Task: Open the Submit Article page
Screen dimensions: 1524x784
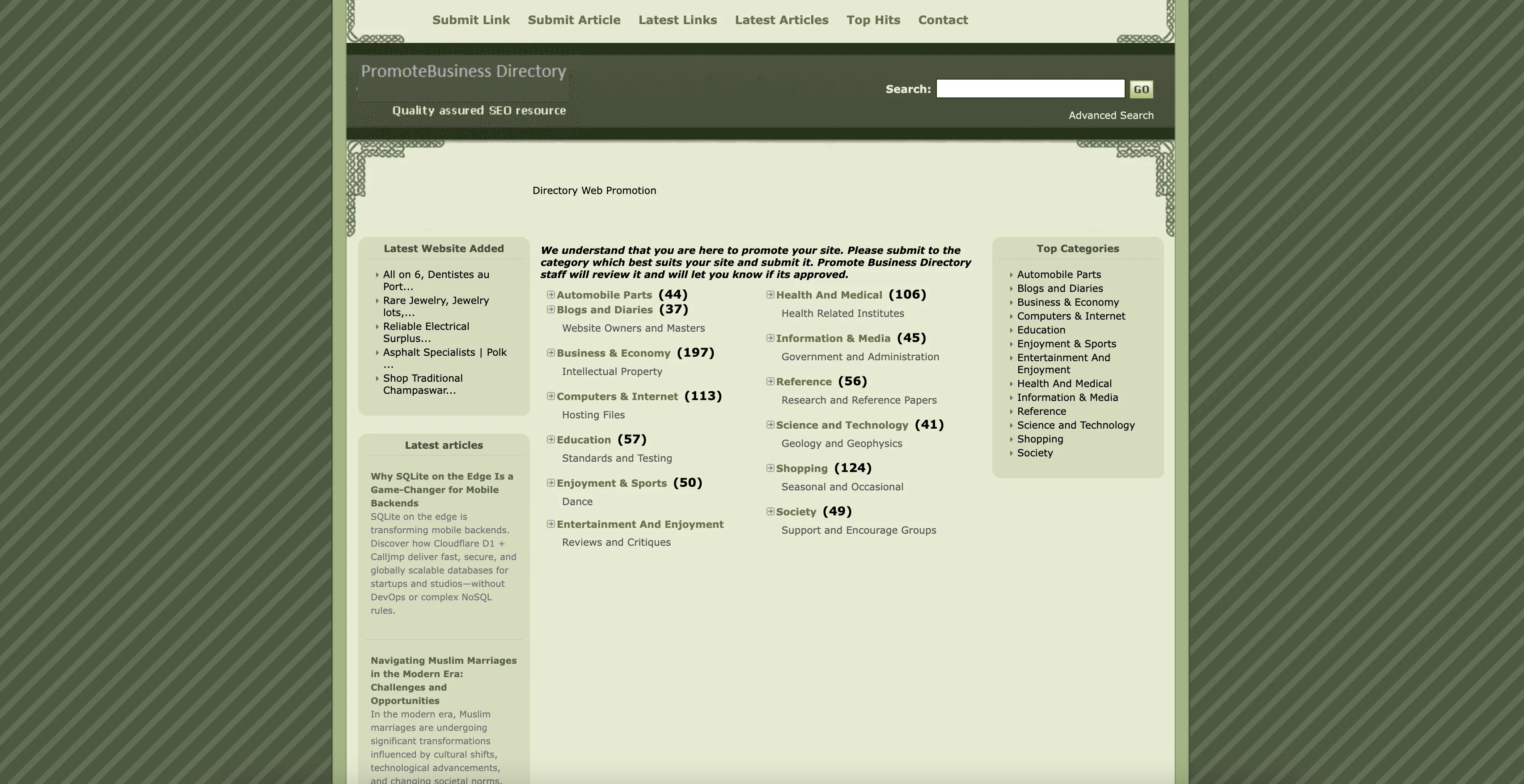Action: click(574, 20)
